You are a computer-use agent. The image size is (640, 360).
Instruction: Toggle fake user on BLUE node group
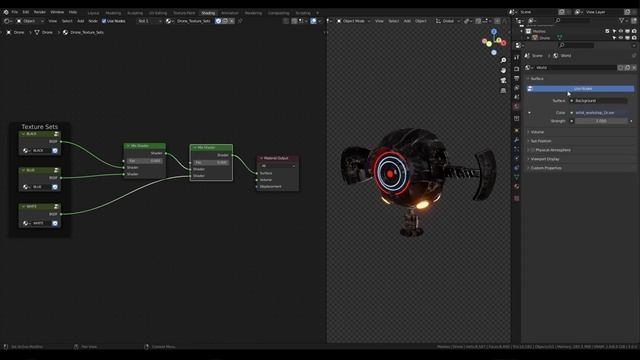pyautogui.click(x=55, y=187)
